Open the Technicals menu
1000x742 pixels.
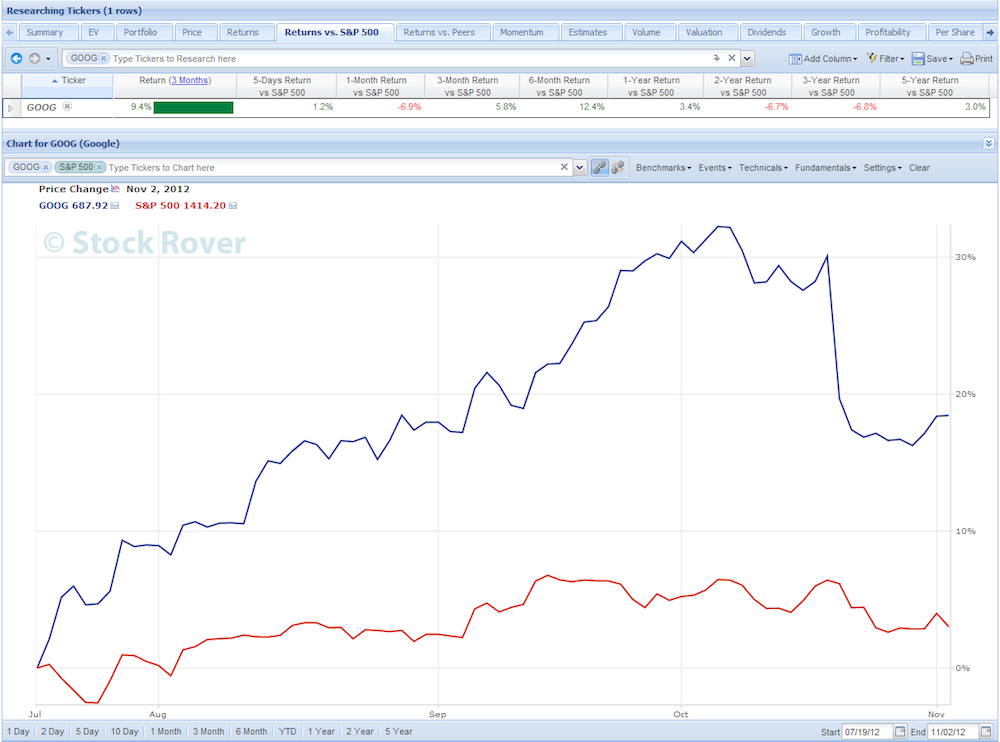click(x=763, y=168)
